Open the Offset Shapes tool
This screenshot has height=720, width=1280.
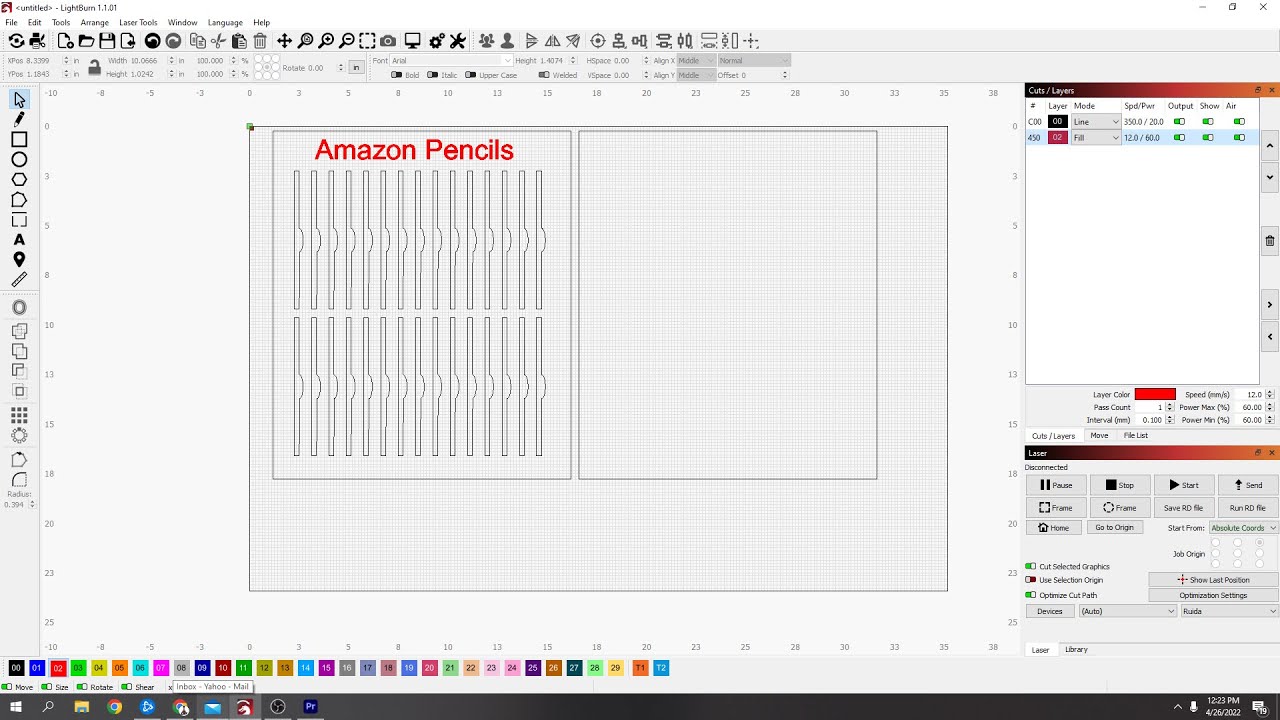pos(19,307)
